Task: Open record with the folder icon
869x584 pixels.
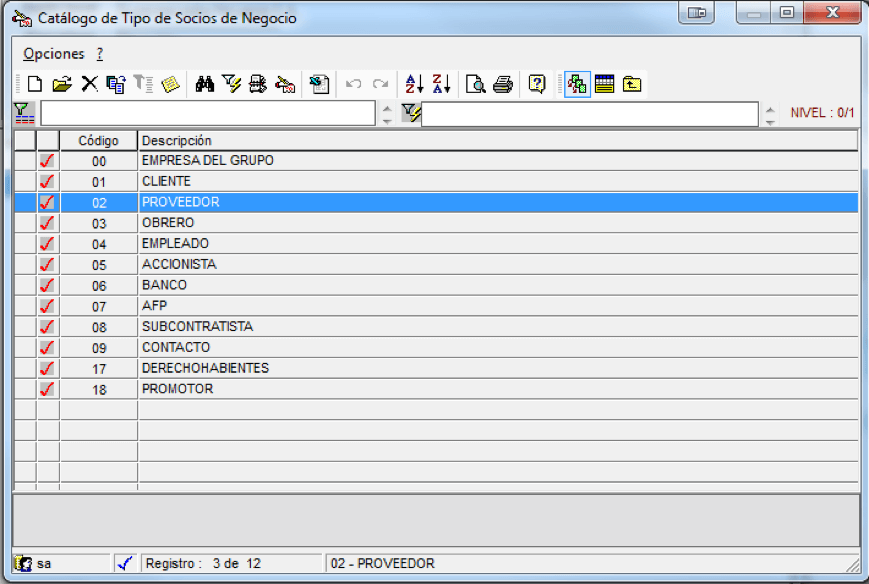Action: coord(62,84)
